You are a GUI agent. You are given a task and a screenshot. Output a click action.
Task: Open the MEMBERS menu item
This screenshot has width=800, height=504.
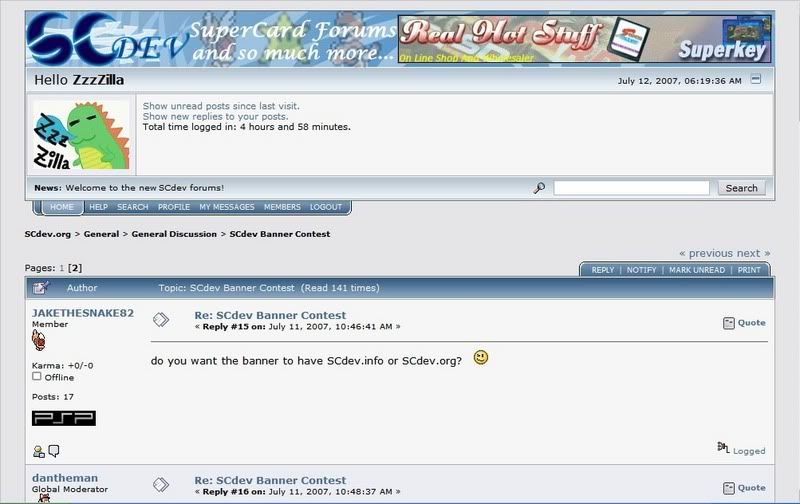[x=282, y=207]
